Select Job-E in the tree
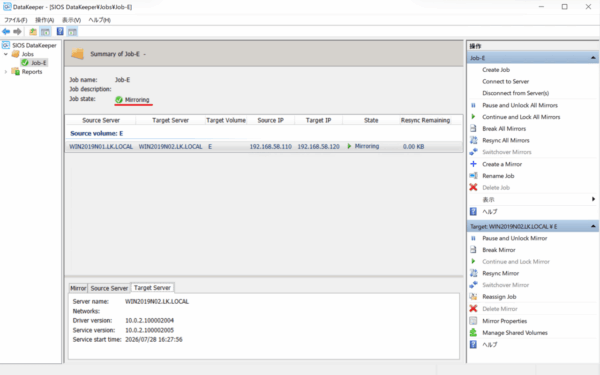This screenshot has height=375, width=600. 39,63
